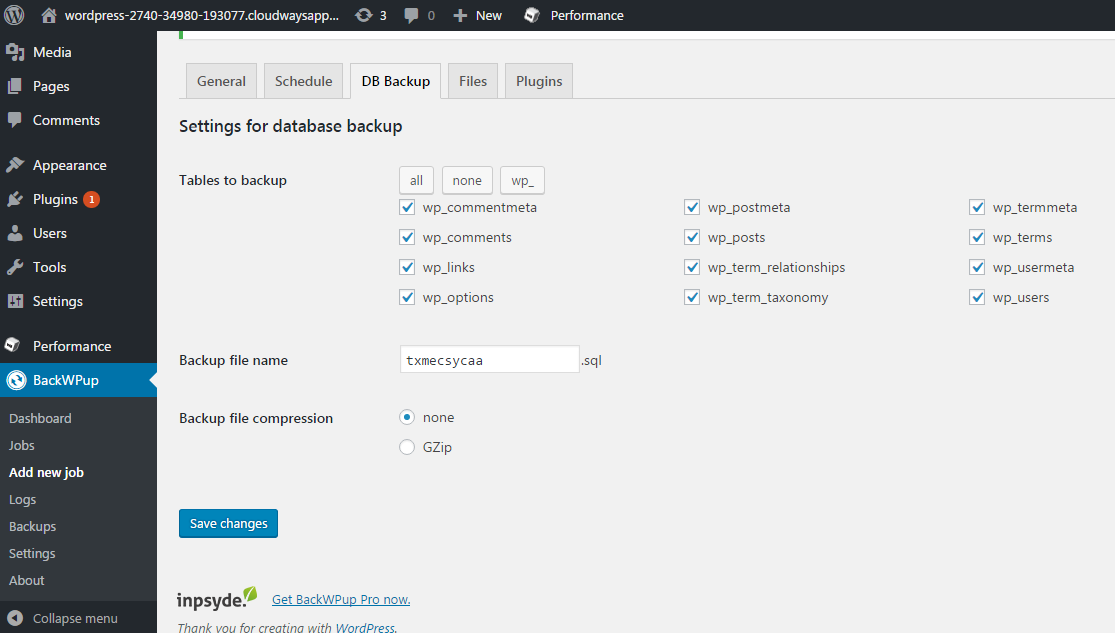Click the Collapse menu label
Image resolution: width=1115 pixels, height=633 pixels.
[x=75, y=619]
